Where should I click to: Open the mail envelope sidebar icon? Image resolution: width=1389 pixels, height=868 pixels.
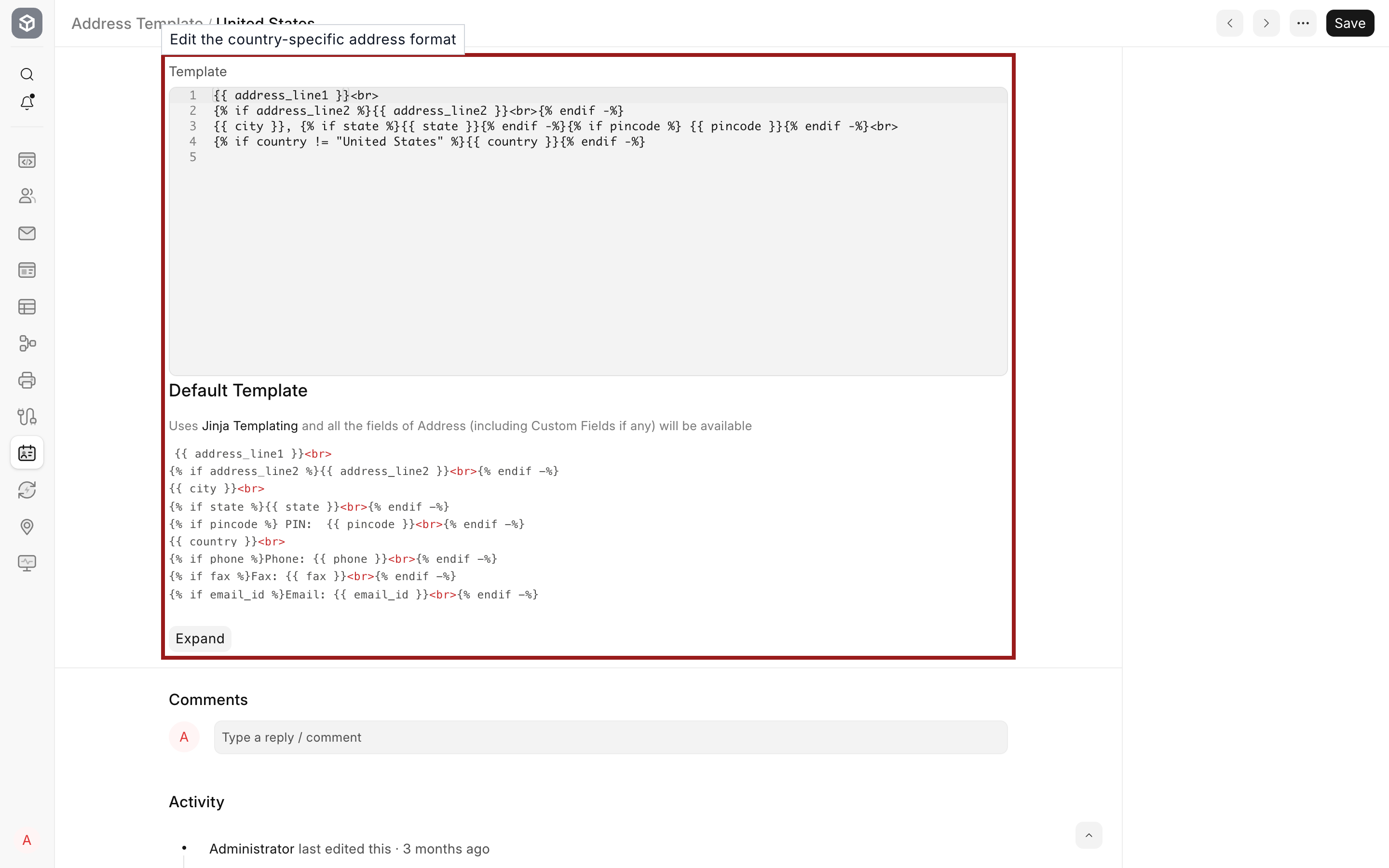27,233
